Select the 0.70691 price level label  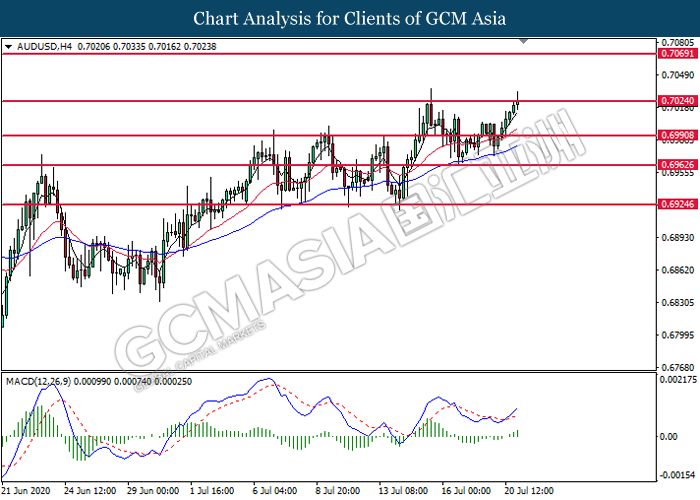(x=677, y=54)
